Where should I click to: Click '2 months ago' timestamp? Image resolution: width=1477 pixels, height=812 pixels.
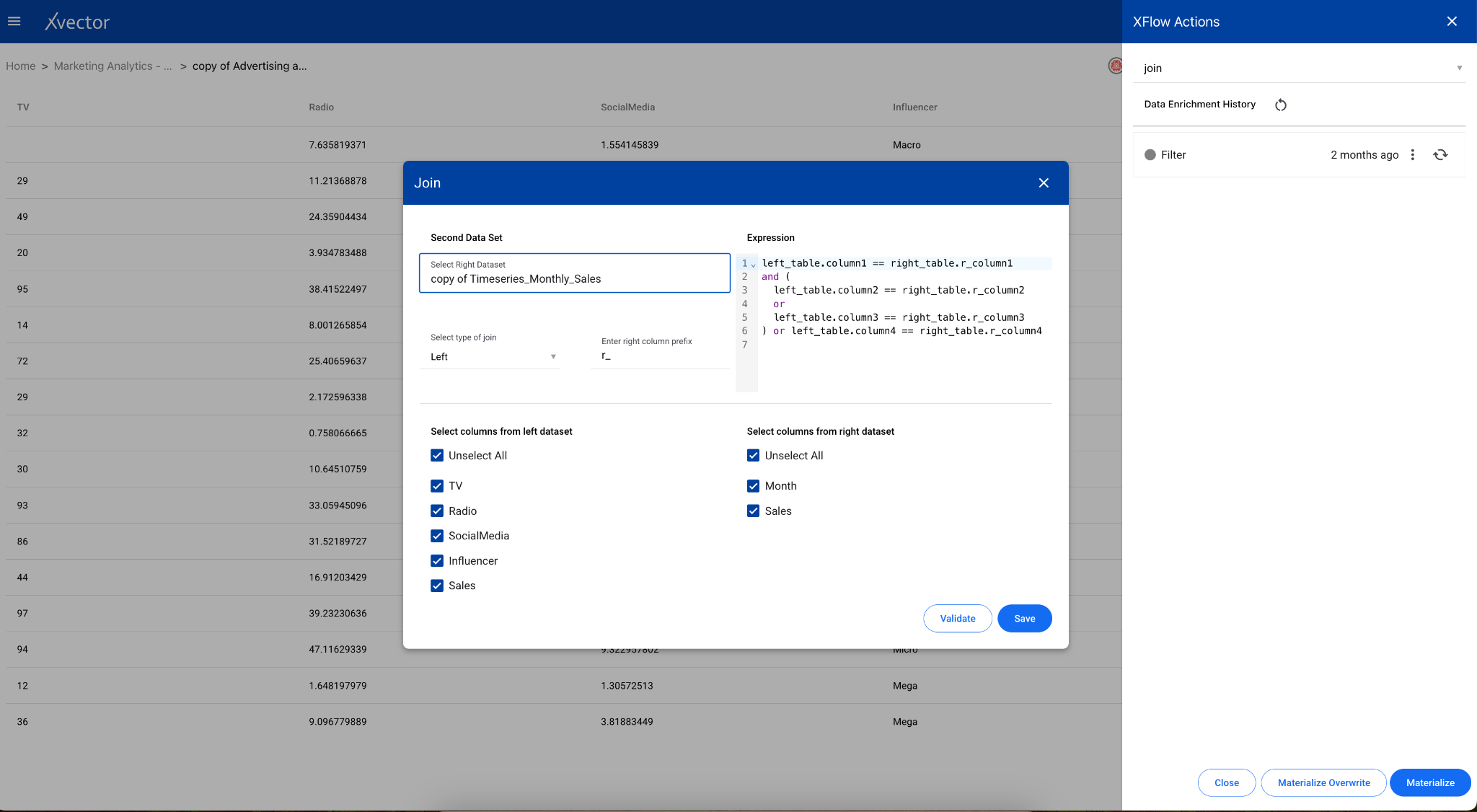tap(1364, 155)
